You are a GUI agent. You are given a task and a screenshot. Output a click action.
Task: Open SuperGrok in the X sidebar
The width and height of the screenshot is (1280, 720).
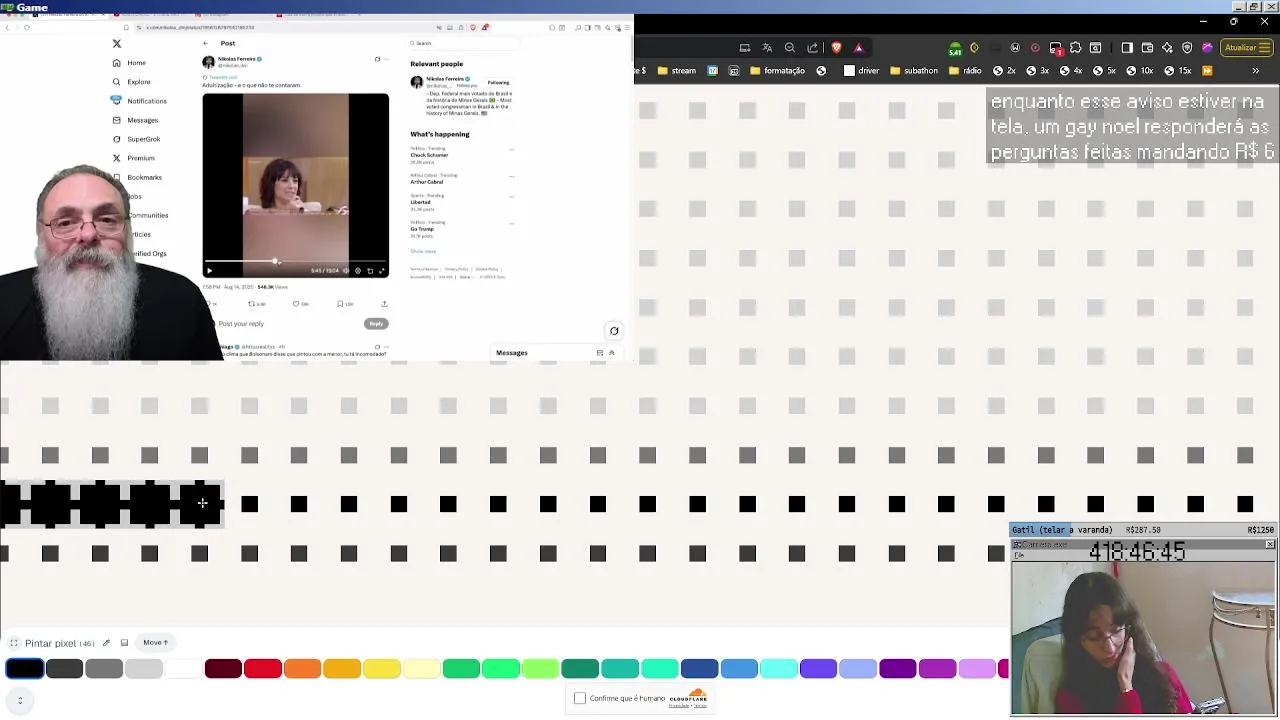(x=137, y=139)
